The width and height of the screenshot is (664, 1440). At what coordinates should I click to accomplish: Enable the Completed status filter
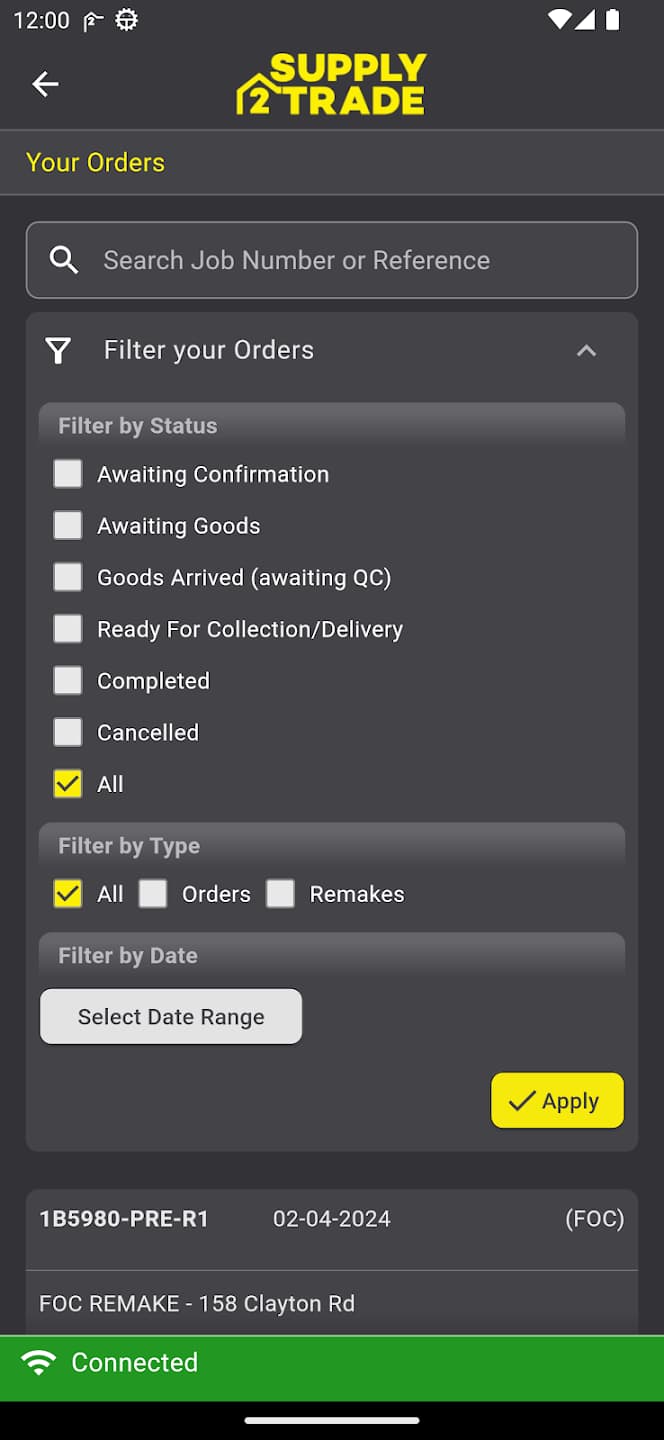pyautogui.click(x=67, y=680)
